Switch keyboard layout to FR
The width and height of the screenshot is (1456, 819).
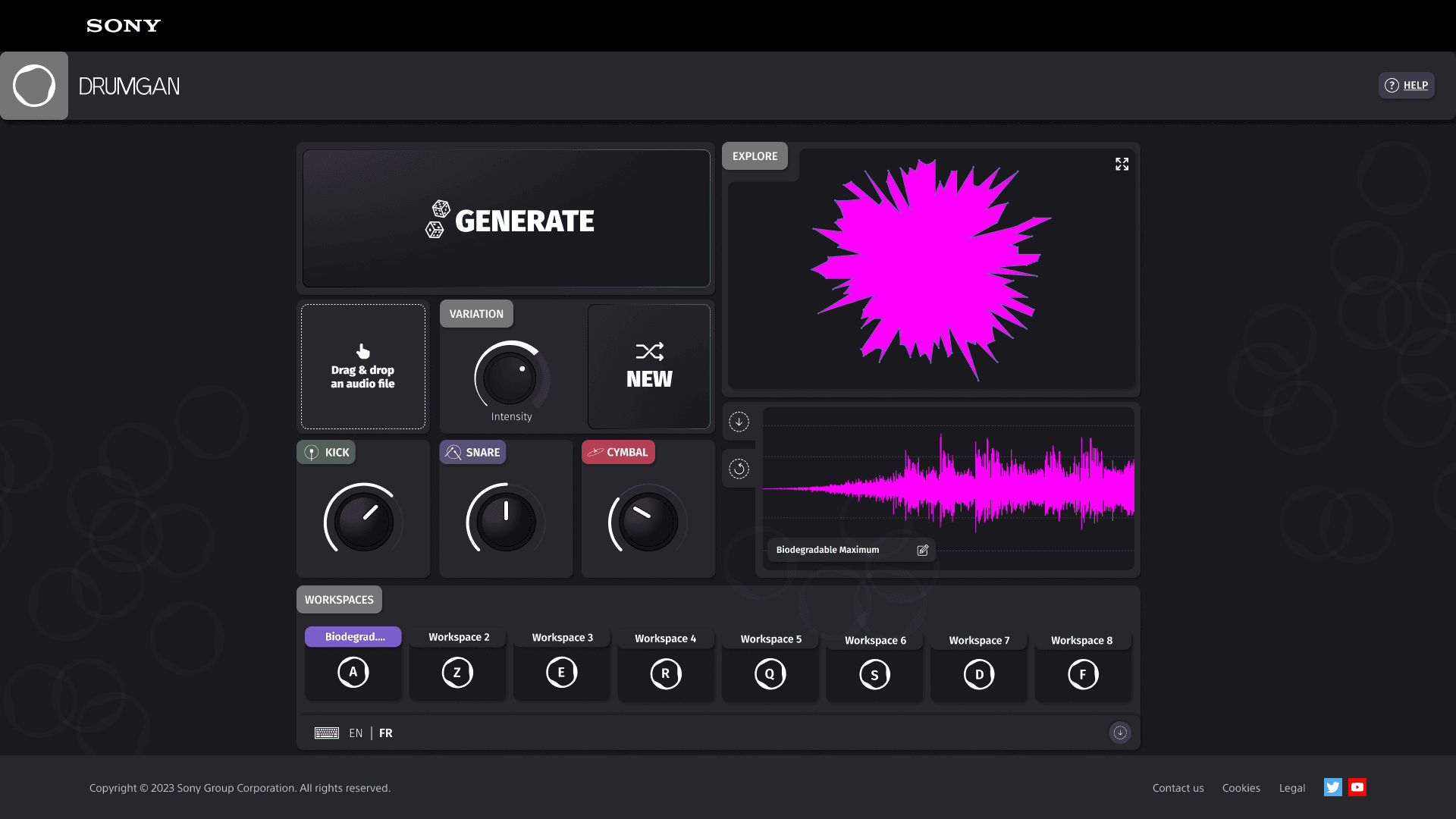coord(386,733)
